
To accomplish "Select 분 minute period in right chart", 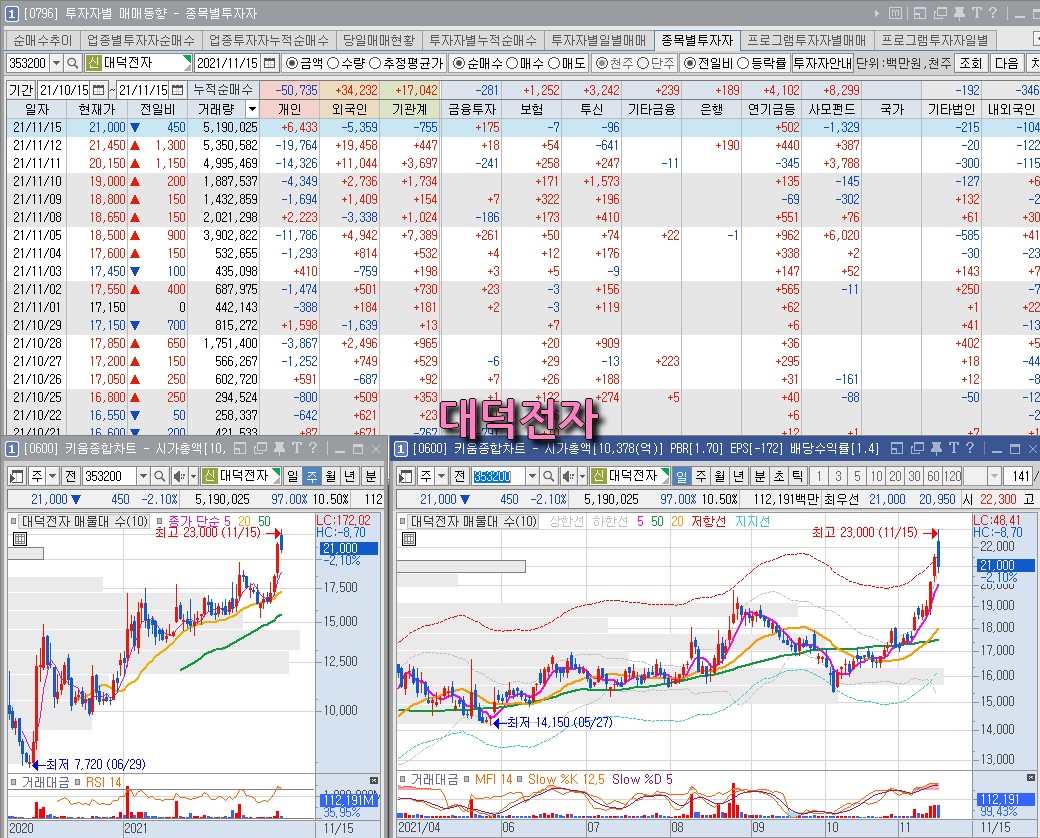I will 760,476.
